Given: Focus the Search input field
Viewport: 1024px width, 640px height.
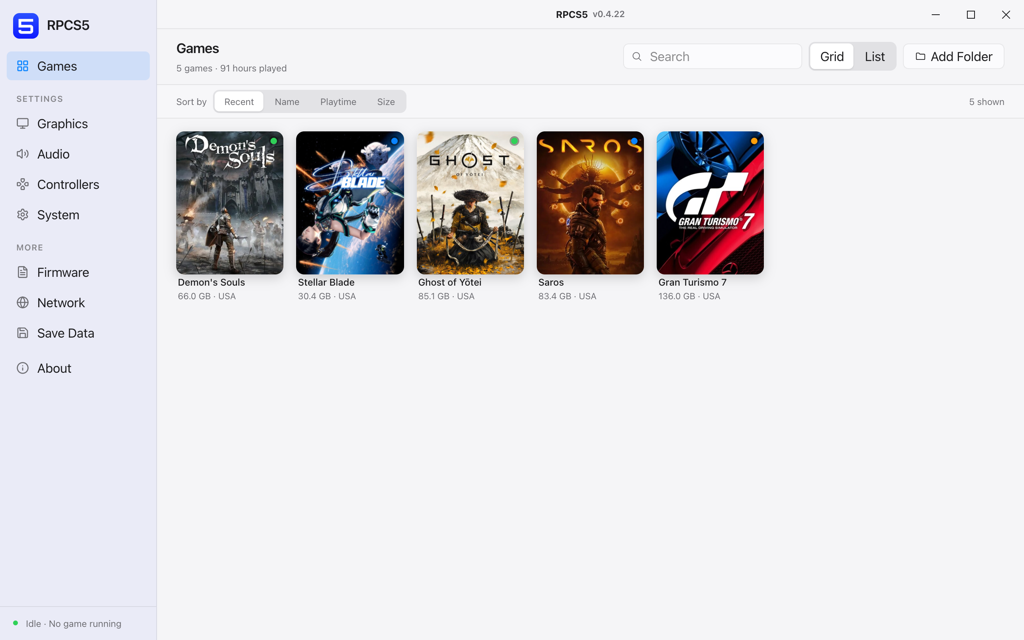Looking at the screenshot, I should coord(712,56).
